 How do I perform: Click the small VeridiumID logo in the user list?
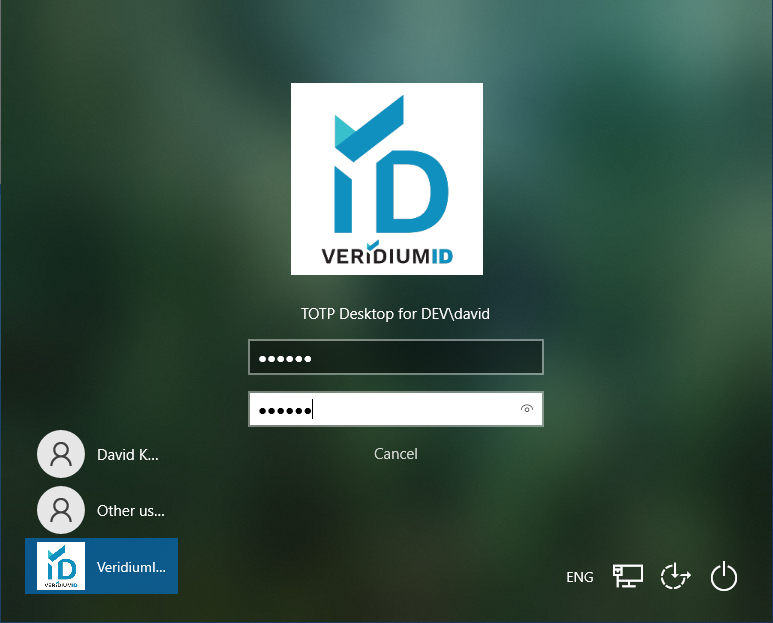[61, 567]
